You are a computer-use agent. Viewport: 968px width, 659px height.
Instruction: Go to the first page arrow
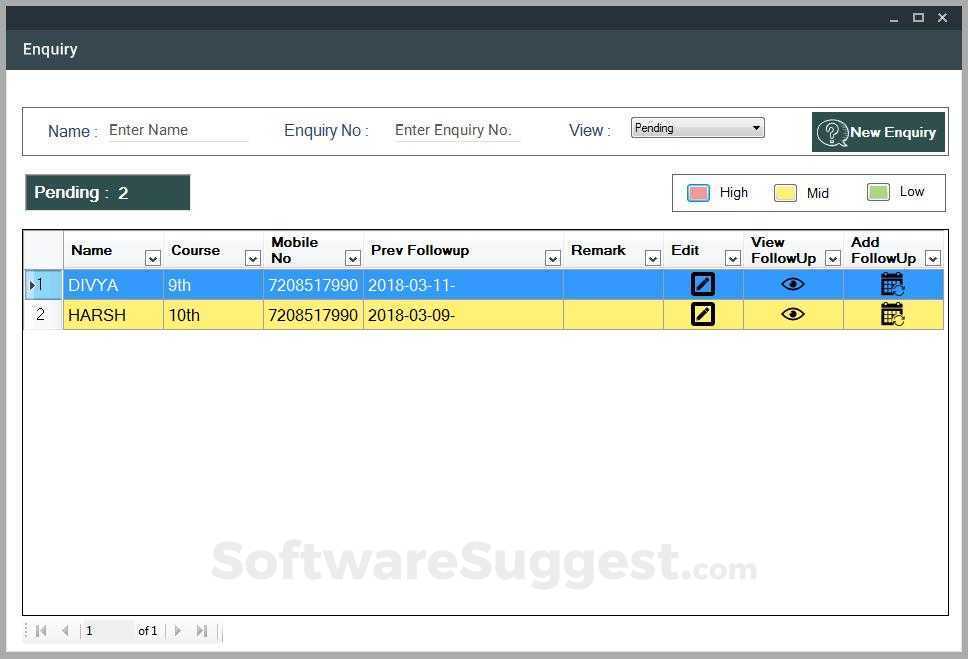point(41,631)
